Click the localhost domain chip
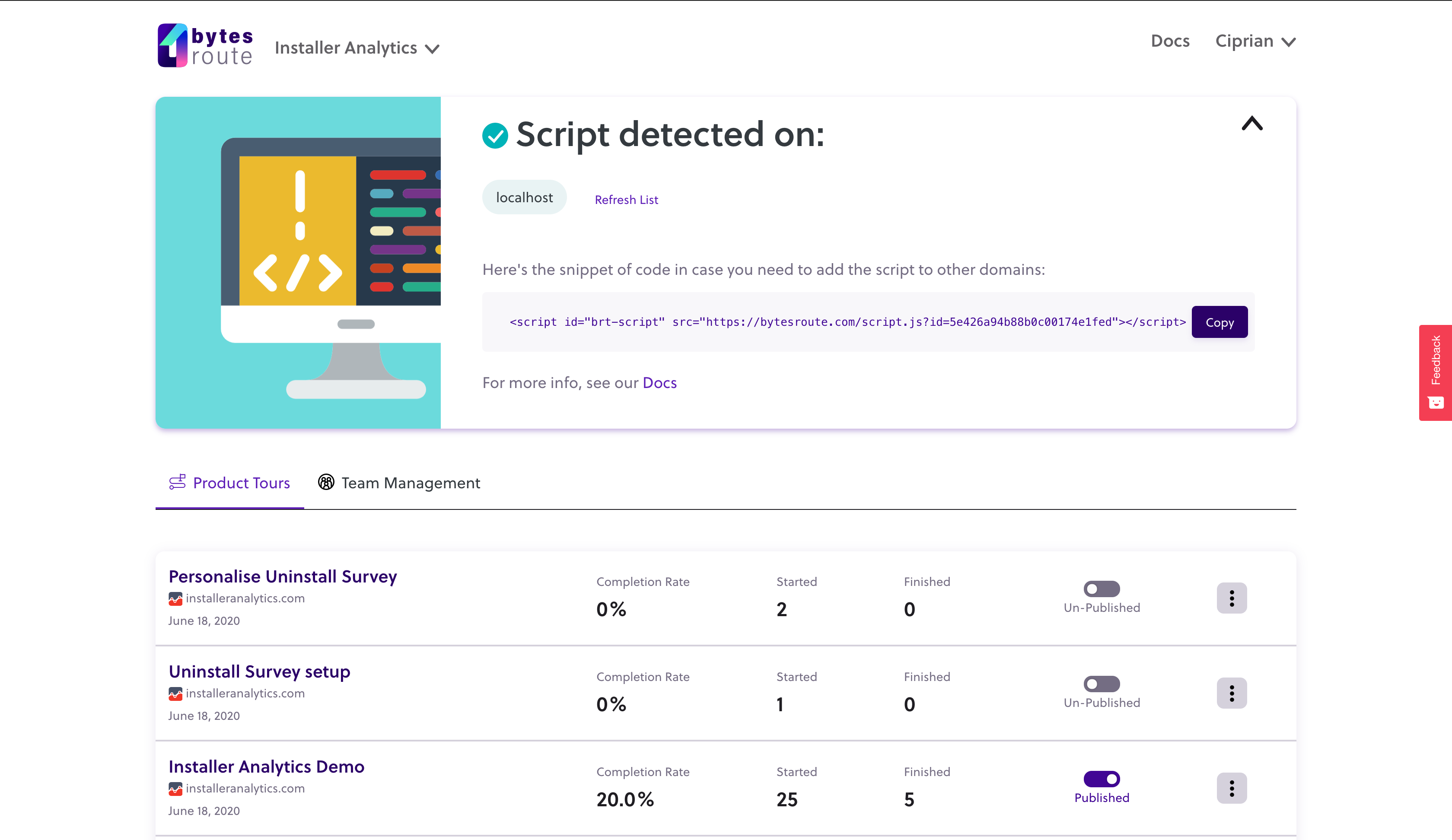 click(524, 197)
